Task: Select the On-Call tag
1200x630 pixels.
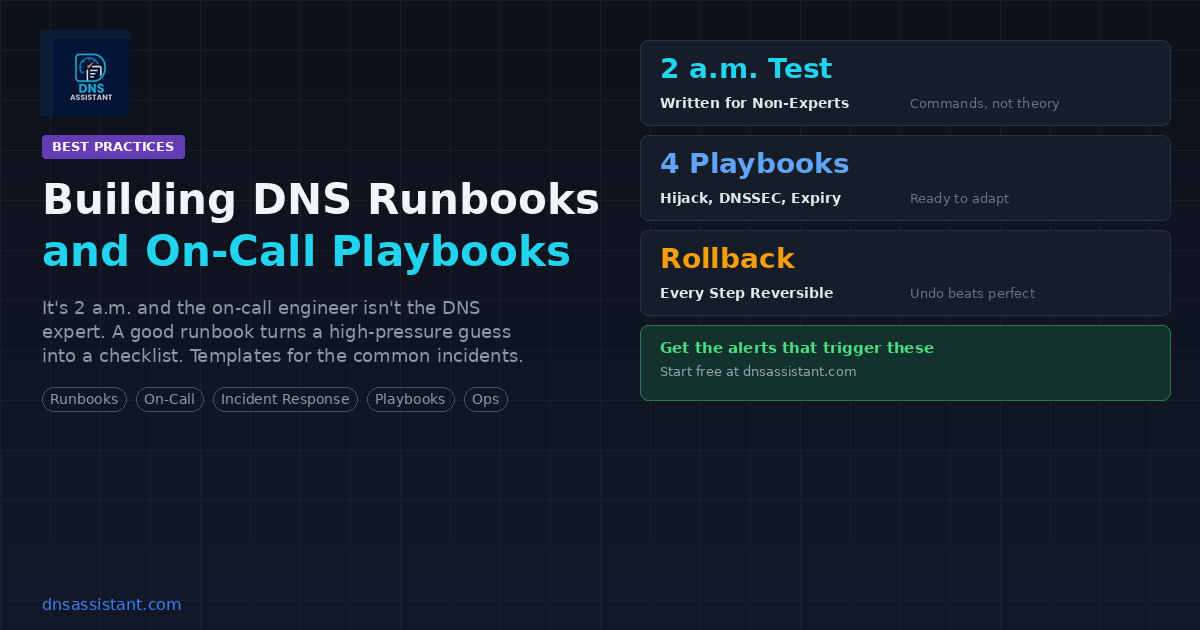Action: coord(170,399)
